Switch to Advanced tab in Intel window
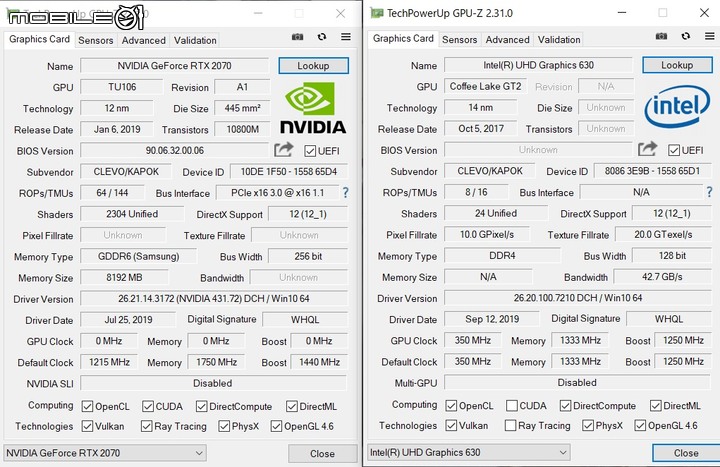The image size is (720, 467). point(507,39)
